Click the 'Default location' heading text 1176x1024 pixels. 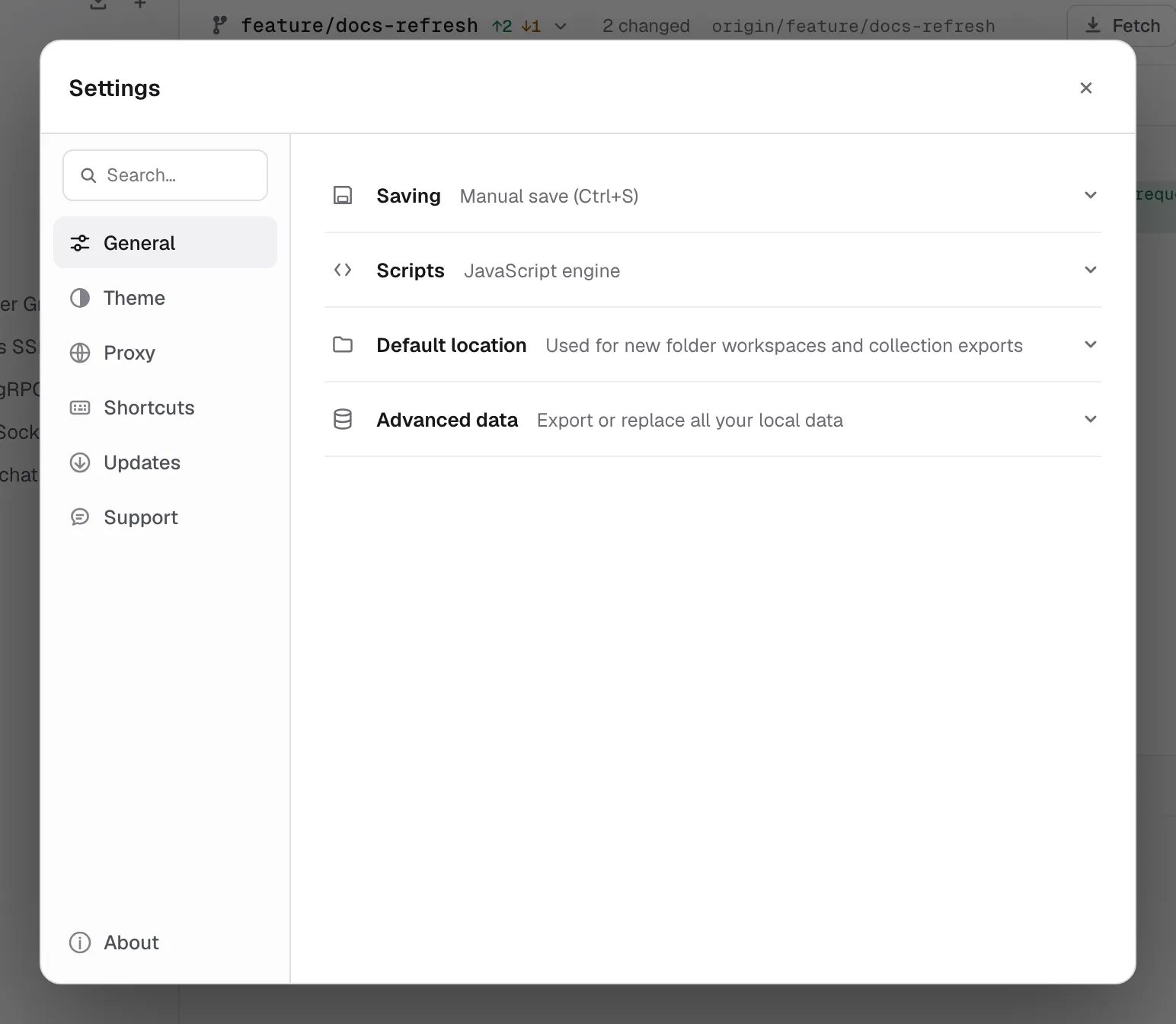pos(451,345)
